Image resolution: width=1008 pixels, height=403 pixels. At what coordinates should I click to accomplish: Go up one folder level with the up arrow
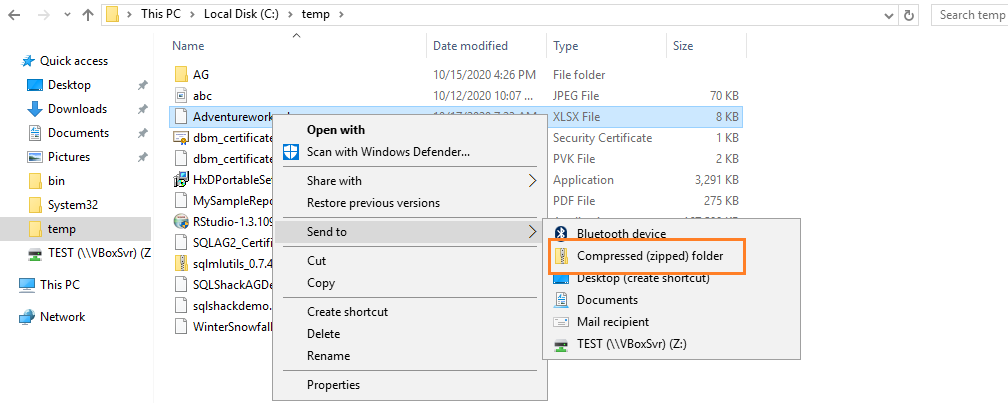click(x=88, y=15)
